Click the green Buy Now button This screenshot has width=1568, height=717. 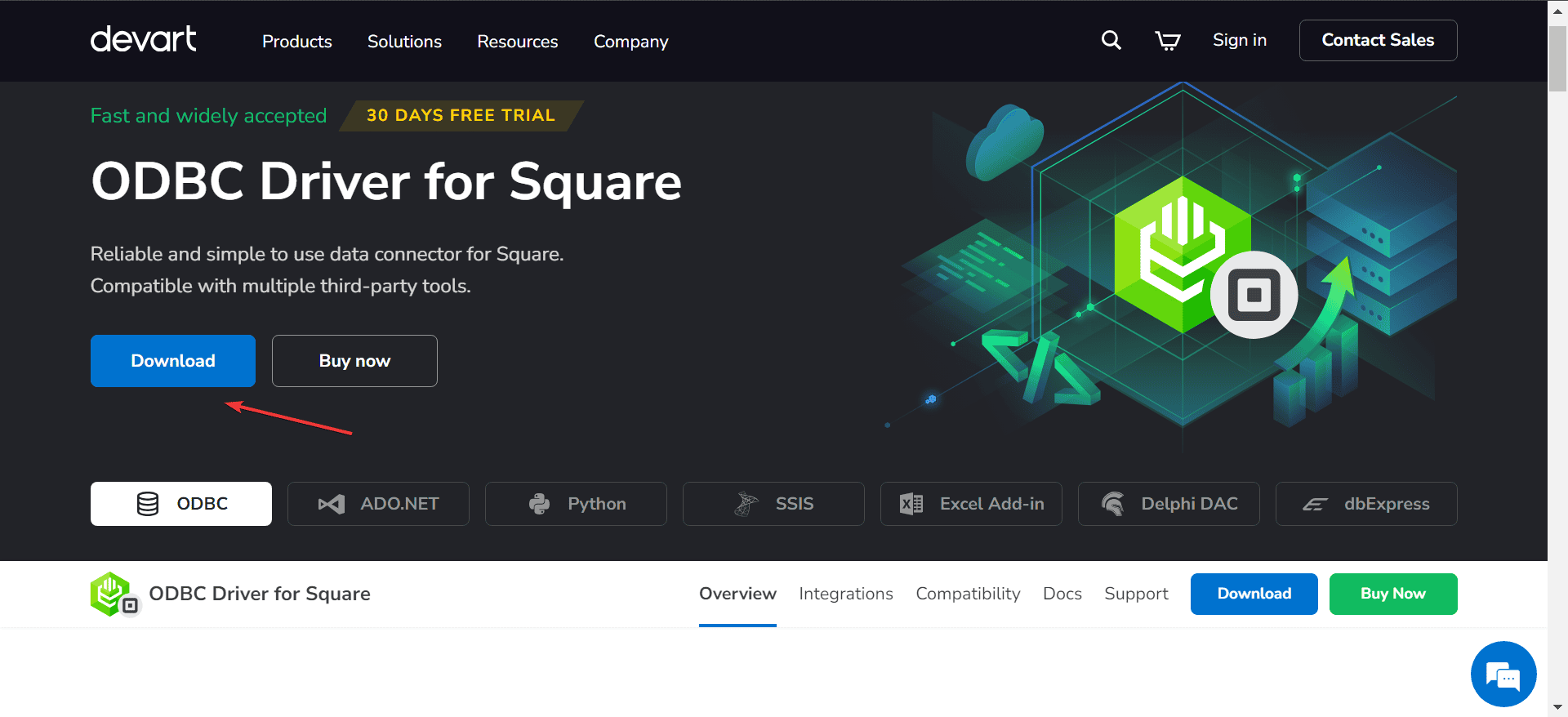(x=1393, y=594)
